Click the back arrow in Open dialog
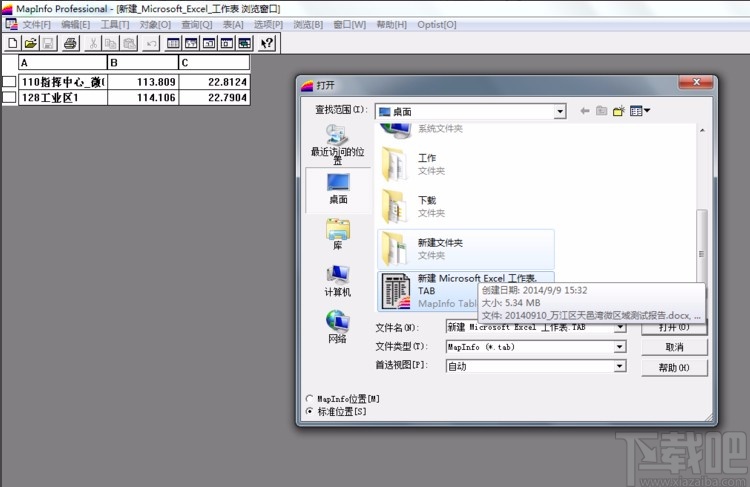The image size is (750, 487). [x=585, y=111]
